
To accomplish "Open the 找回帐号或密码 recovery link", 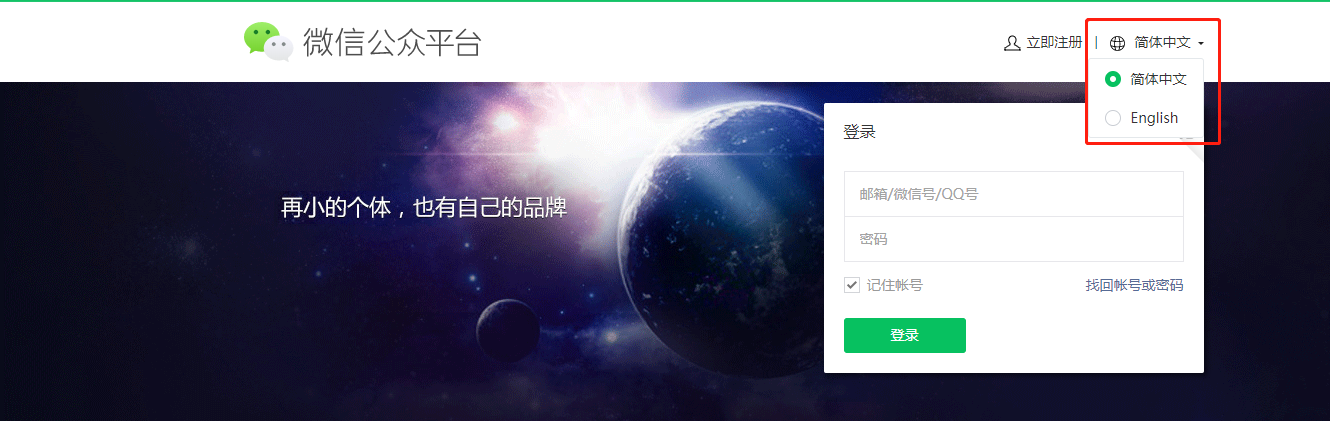I will click(x=1134, y=285).
